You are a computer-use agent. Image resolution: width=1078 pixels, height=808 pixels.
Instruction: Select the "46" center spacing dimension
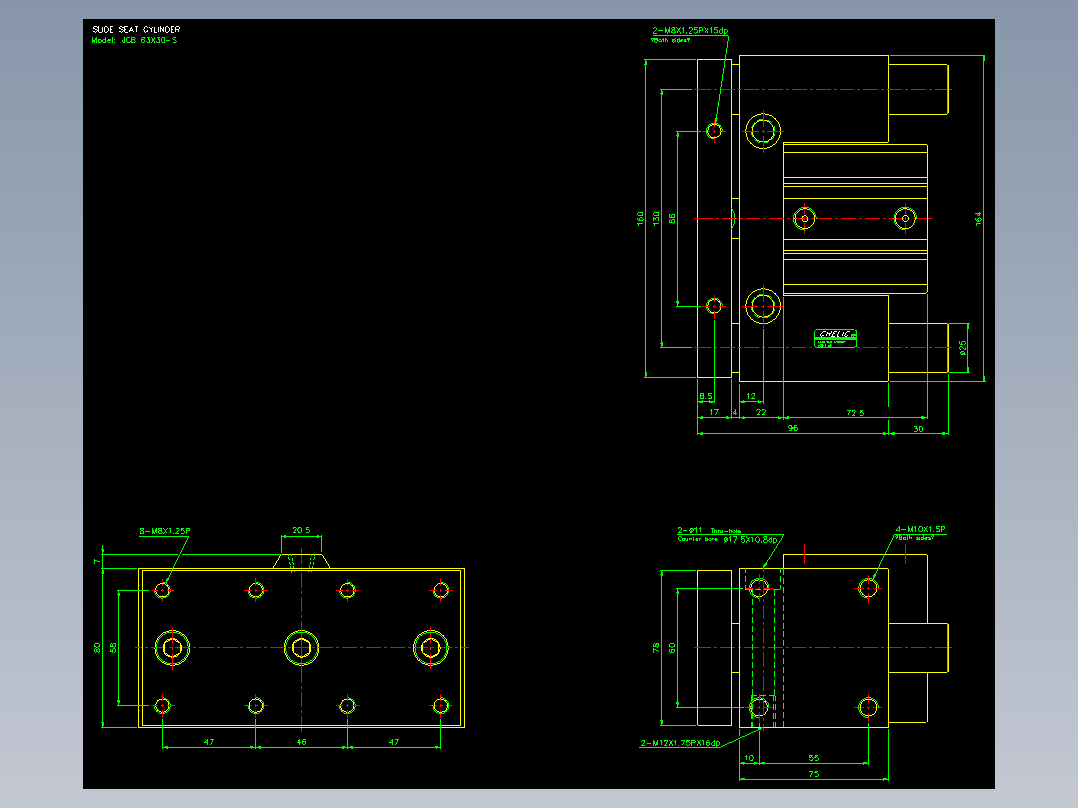[x=301, y=742]
